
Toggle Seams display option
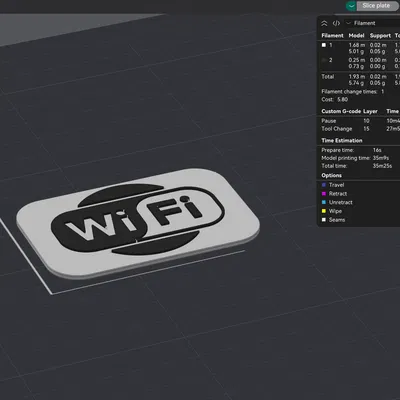pos(324,220)
